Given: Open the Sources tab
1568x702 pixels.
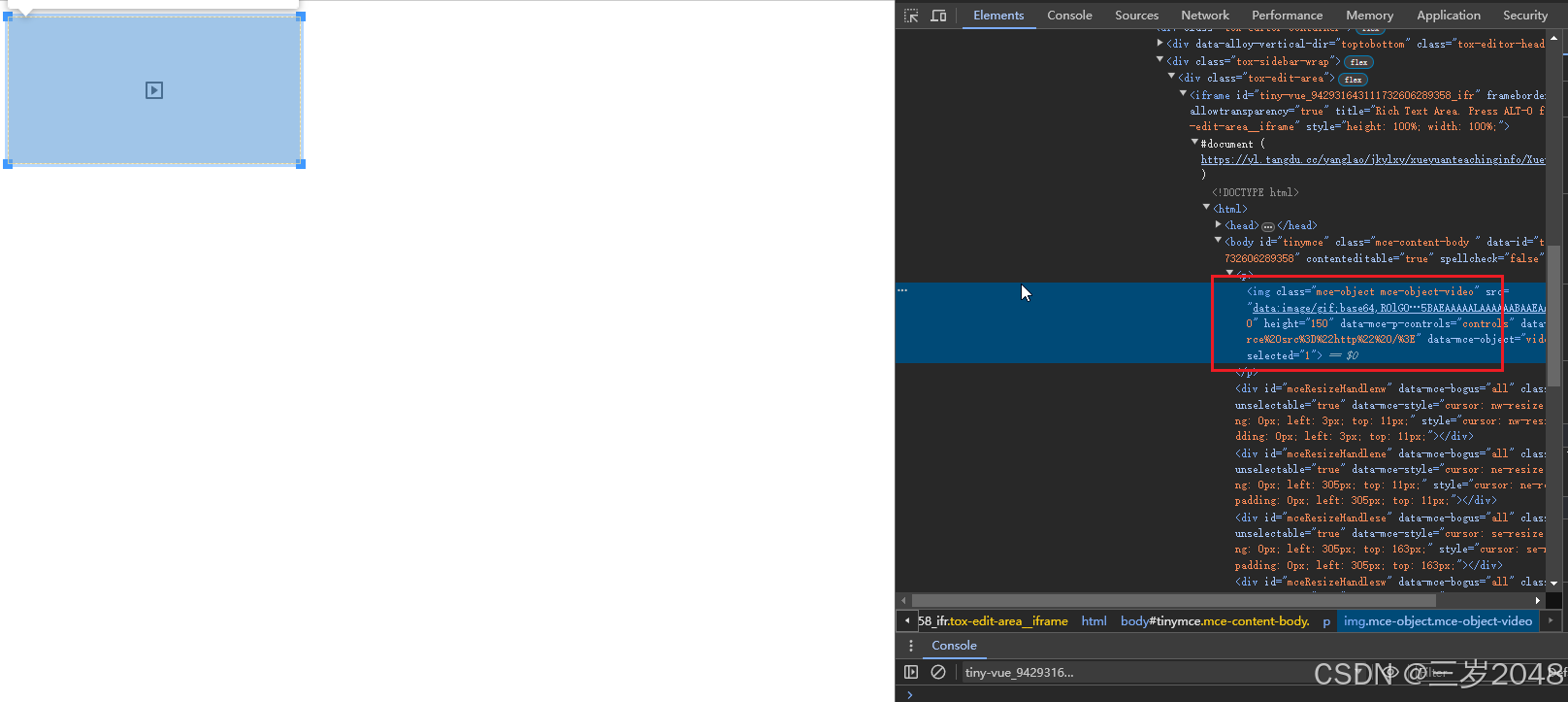Looking at the screenshot, I should coord(1136,16).
